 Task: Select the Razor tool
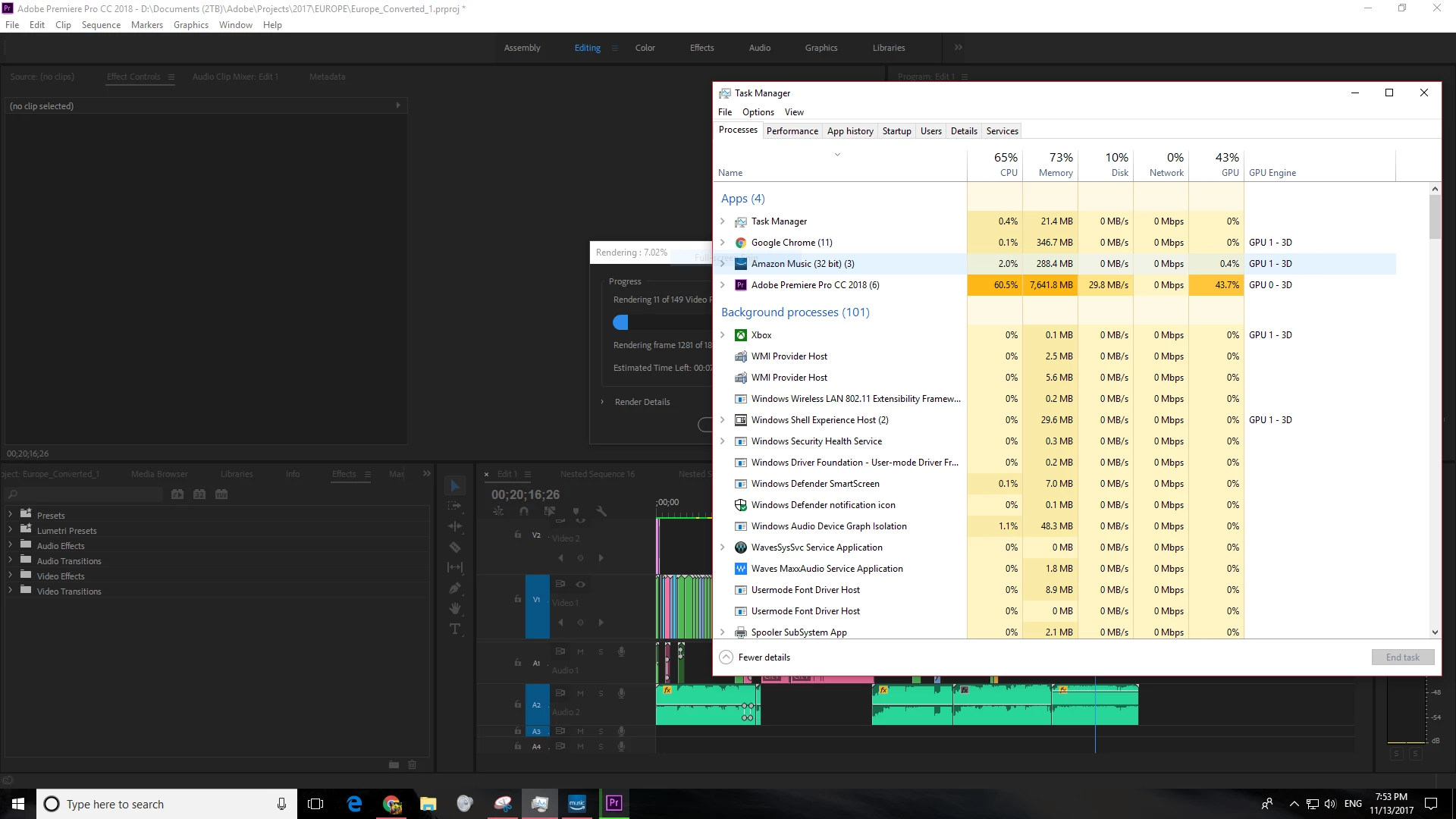coord(455,547)
